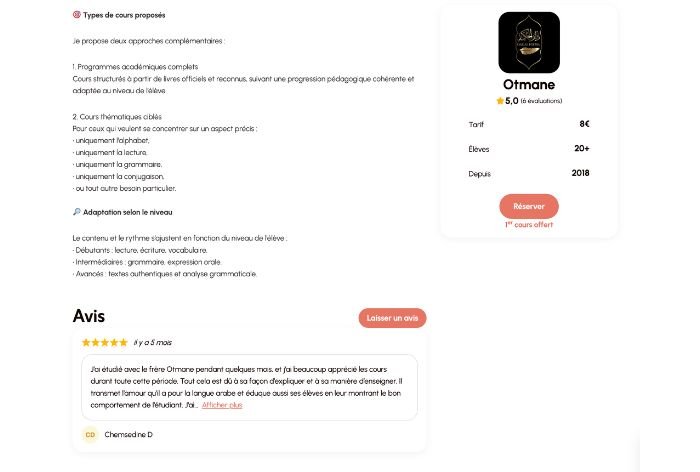Click the Élèves 20+ row
700x472 pixels.
click(x=529, y=149)
